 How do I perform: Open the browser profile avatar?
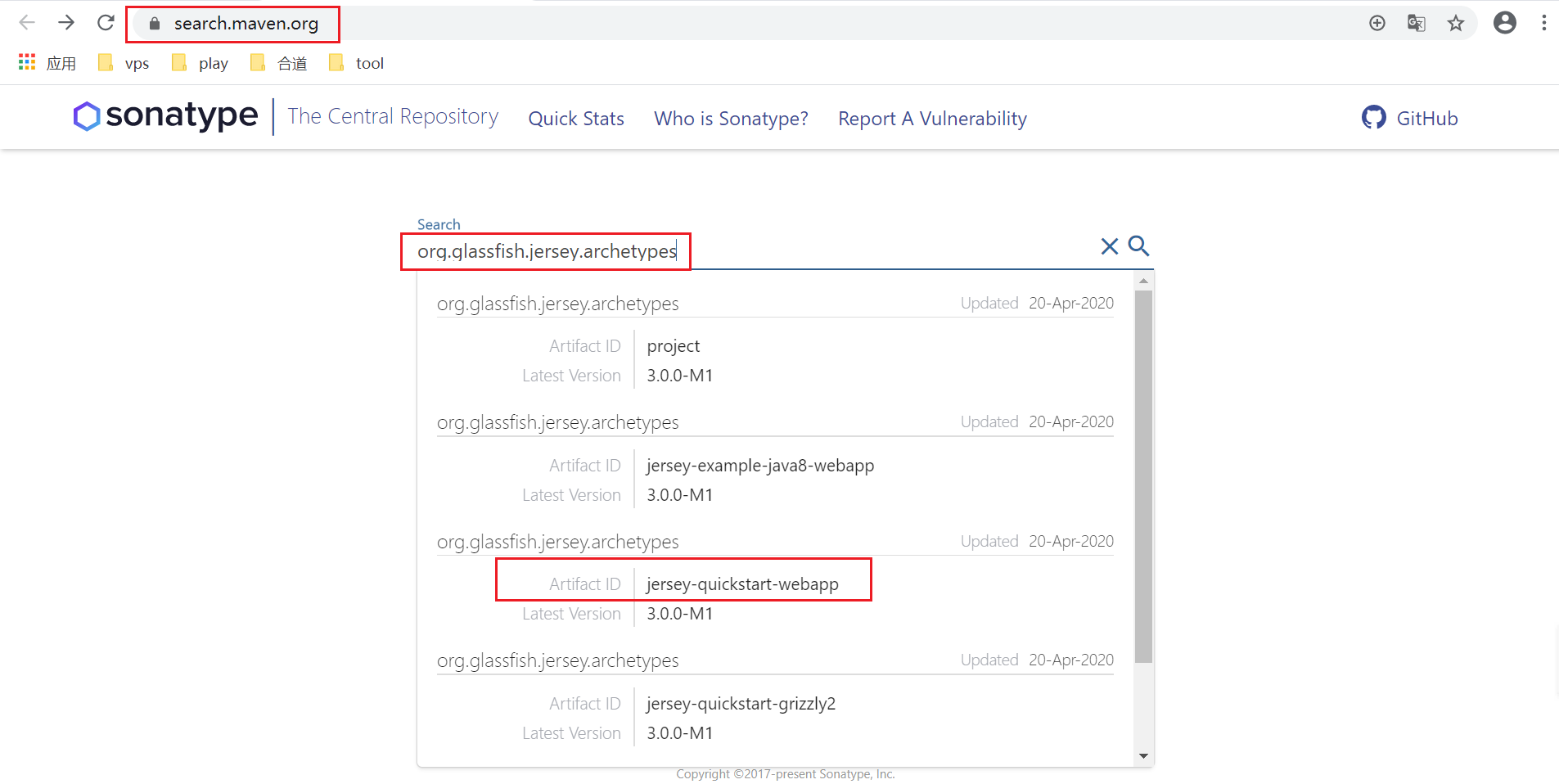coord(1504,23)
